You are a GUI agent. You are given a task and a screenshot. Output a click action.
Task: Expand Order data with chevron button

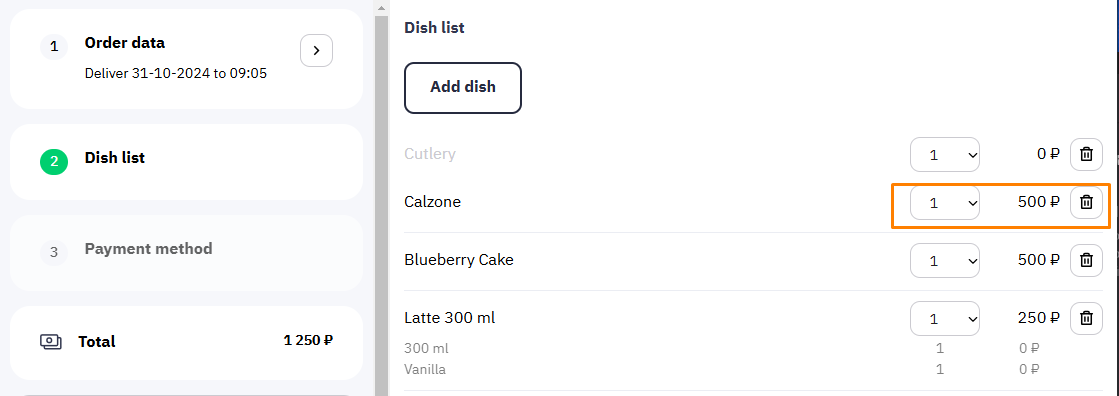point(316,51)
